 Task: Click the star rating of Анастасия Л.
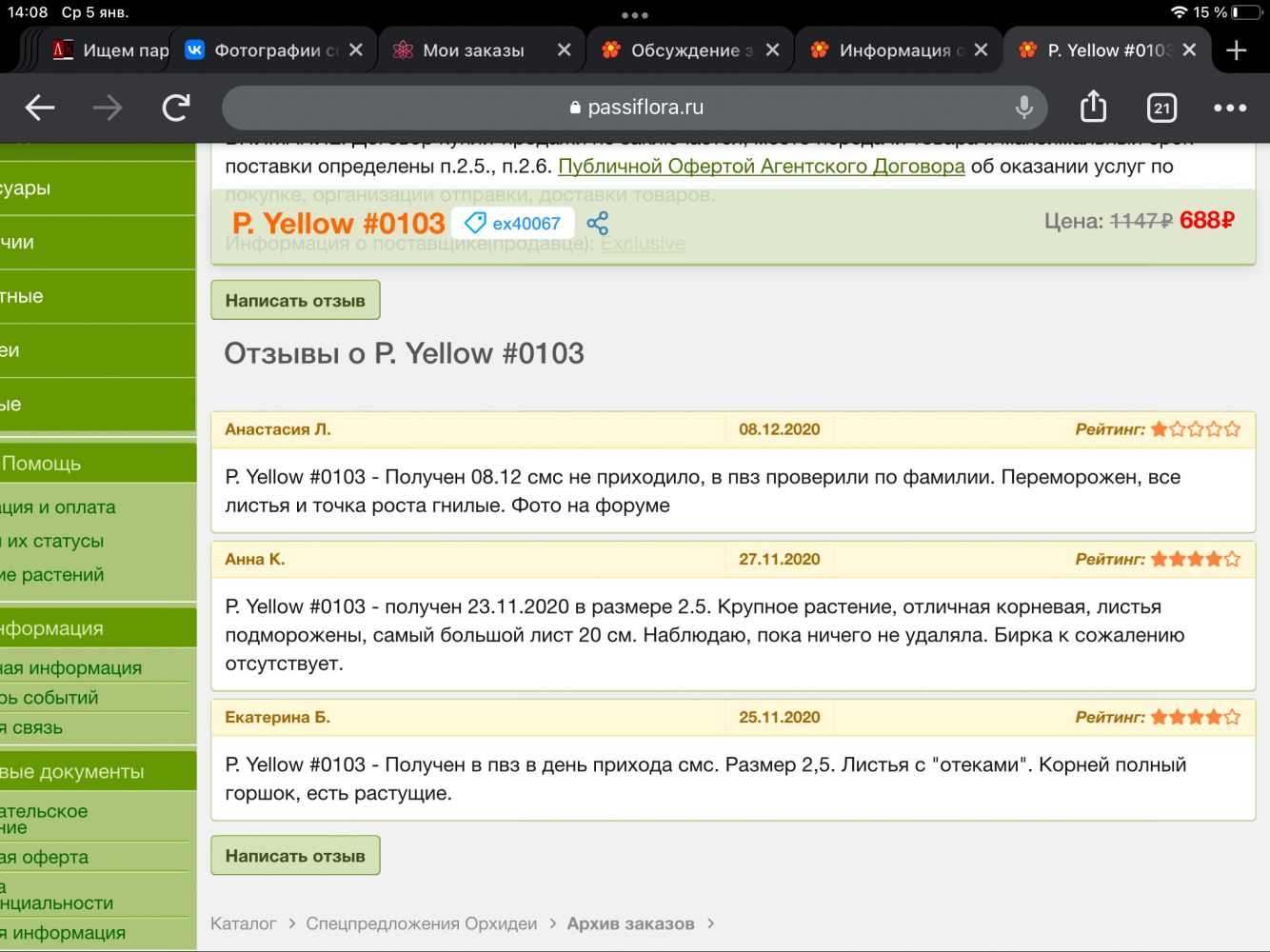click(x=1195, y=429)
